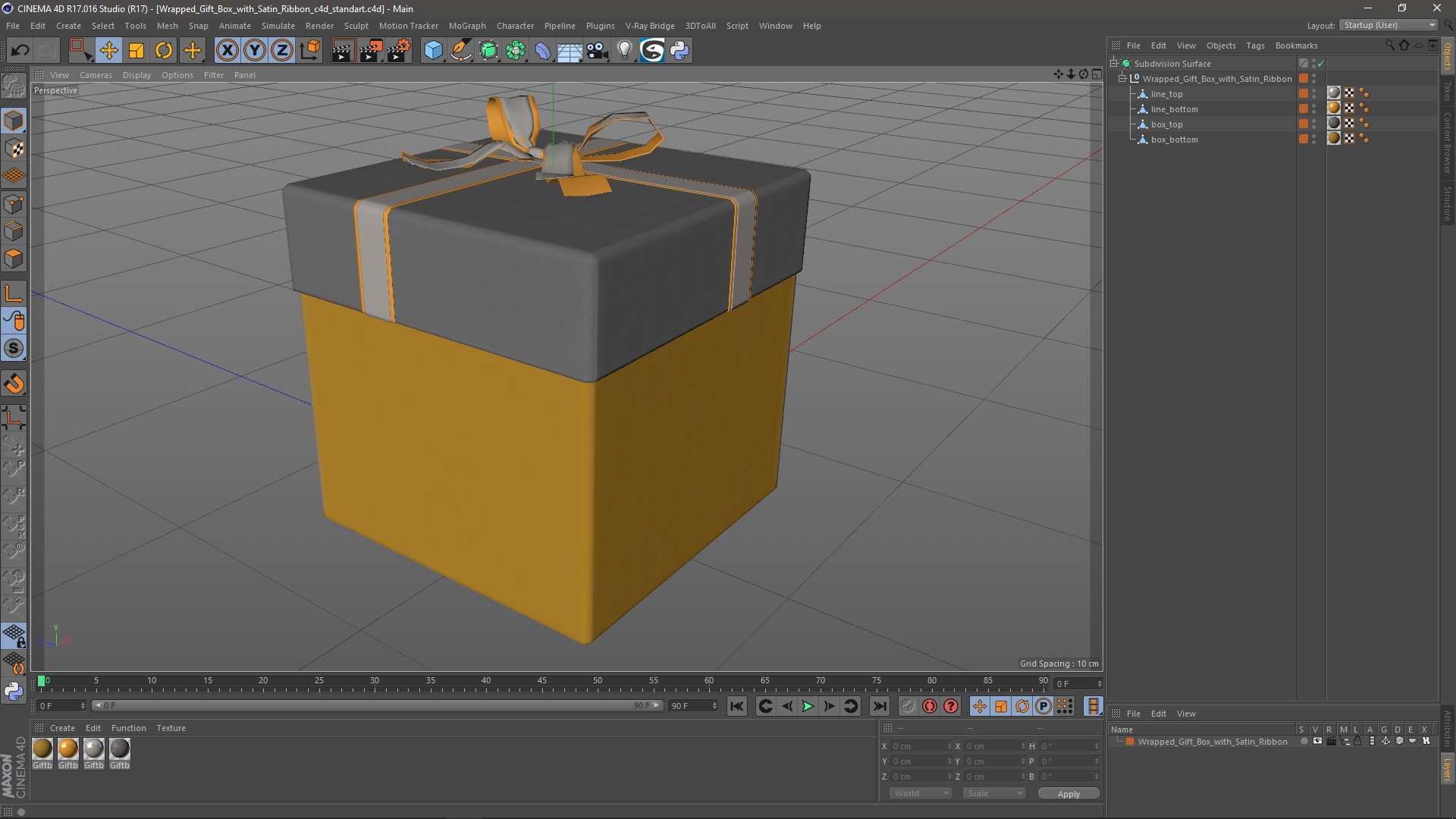The image size is (1456, 819).
Task: Open the MoGraph menu
Action: [x=467, y=26]
